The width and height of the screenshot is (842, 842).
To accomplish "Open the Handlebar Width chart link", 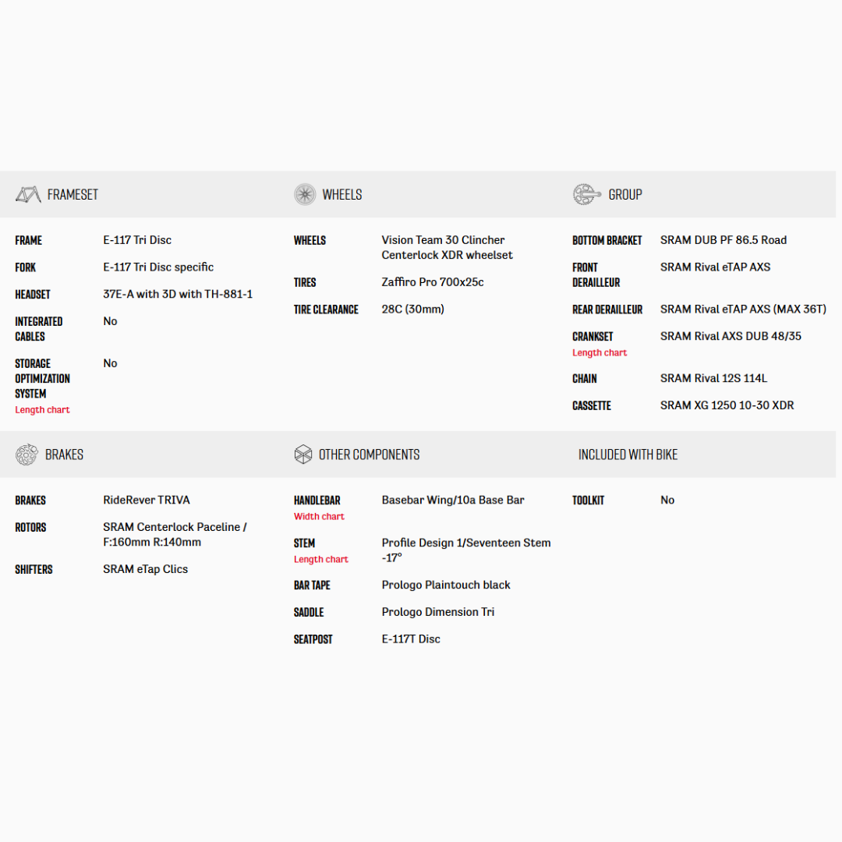I will pos(319,517).
